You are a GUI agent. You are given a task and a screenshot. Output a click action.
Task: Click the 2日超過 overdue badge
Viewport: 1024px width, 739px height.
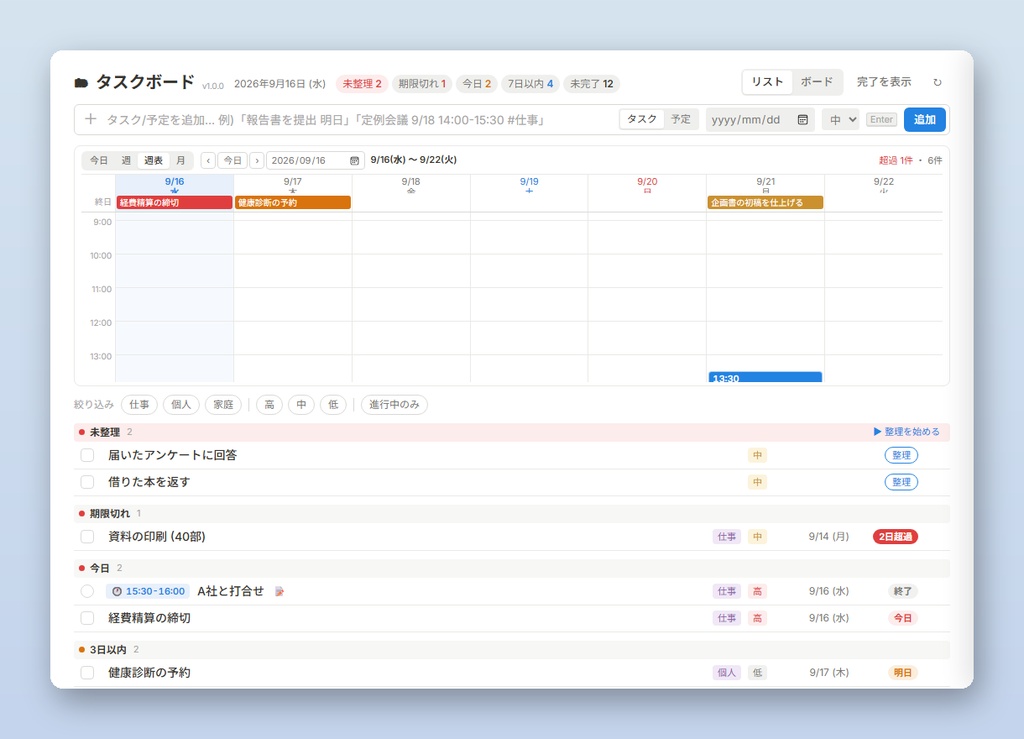click(895, 537)
